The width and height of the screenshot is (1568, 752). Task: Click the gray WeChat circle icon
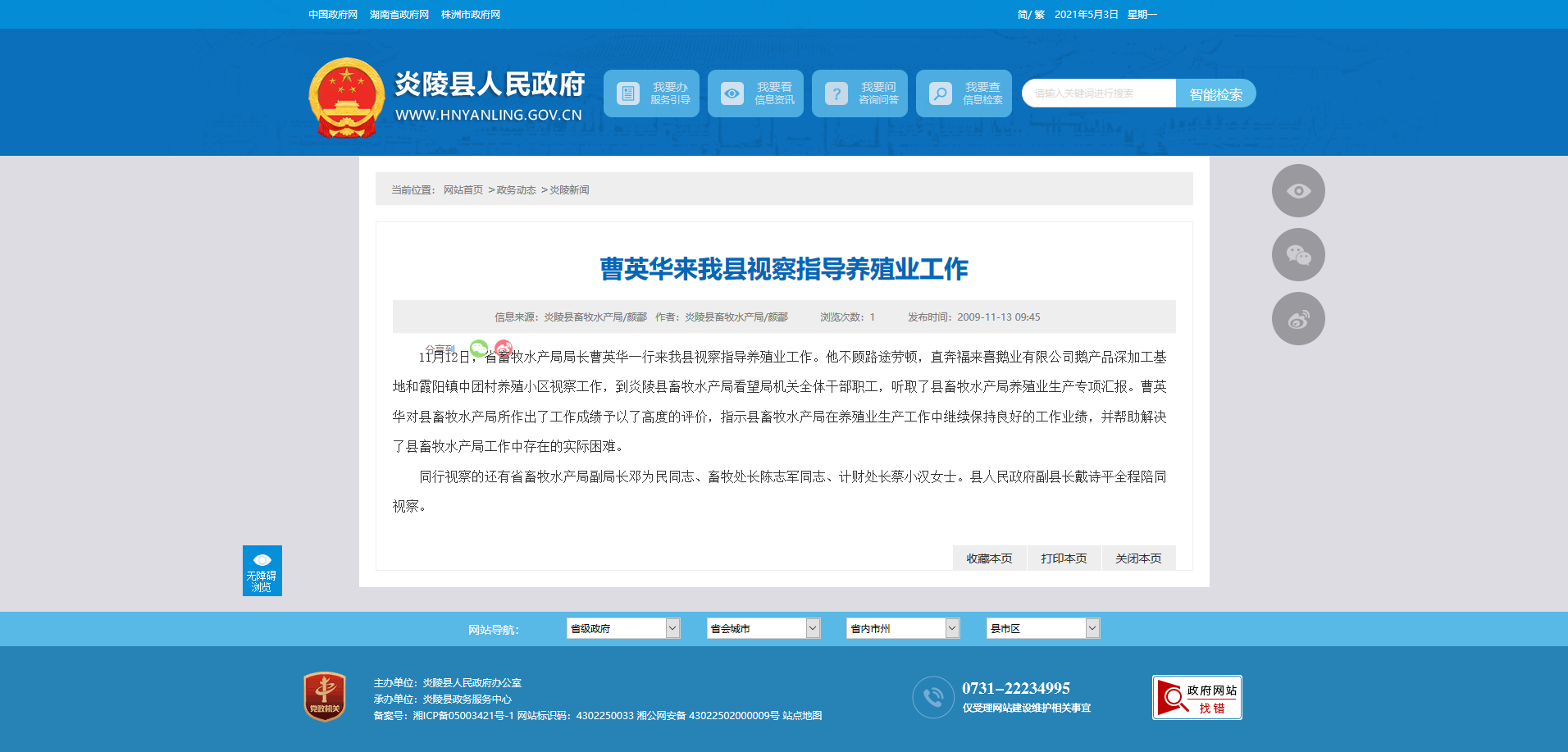(x=1297, y=255)
